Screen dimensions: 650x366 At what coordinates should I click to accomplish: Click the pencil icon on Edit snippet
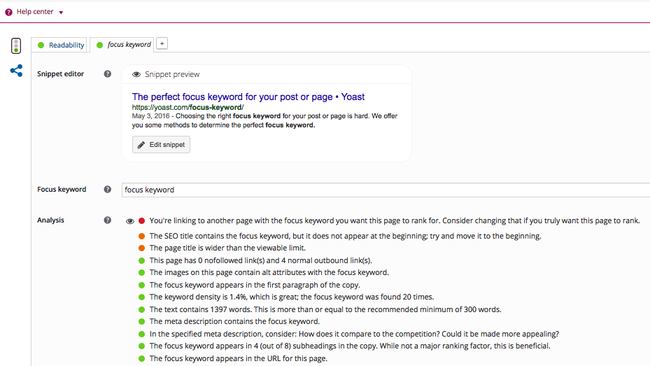(x=141, y=145)
